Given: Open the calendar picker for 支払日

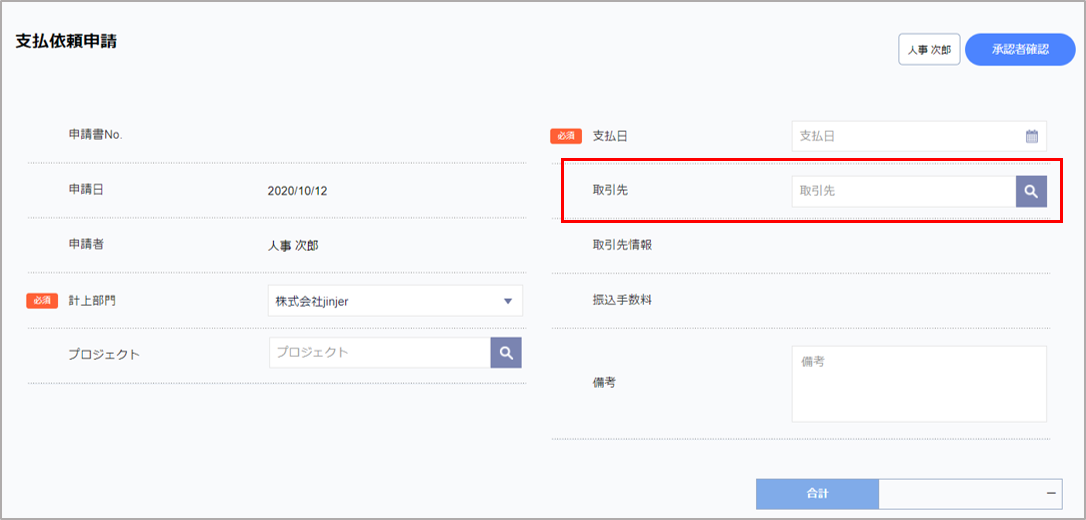Looking at the screenshot, I should [1031, 137].
